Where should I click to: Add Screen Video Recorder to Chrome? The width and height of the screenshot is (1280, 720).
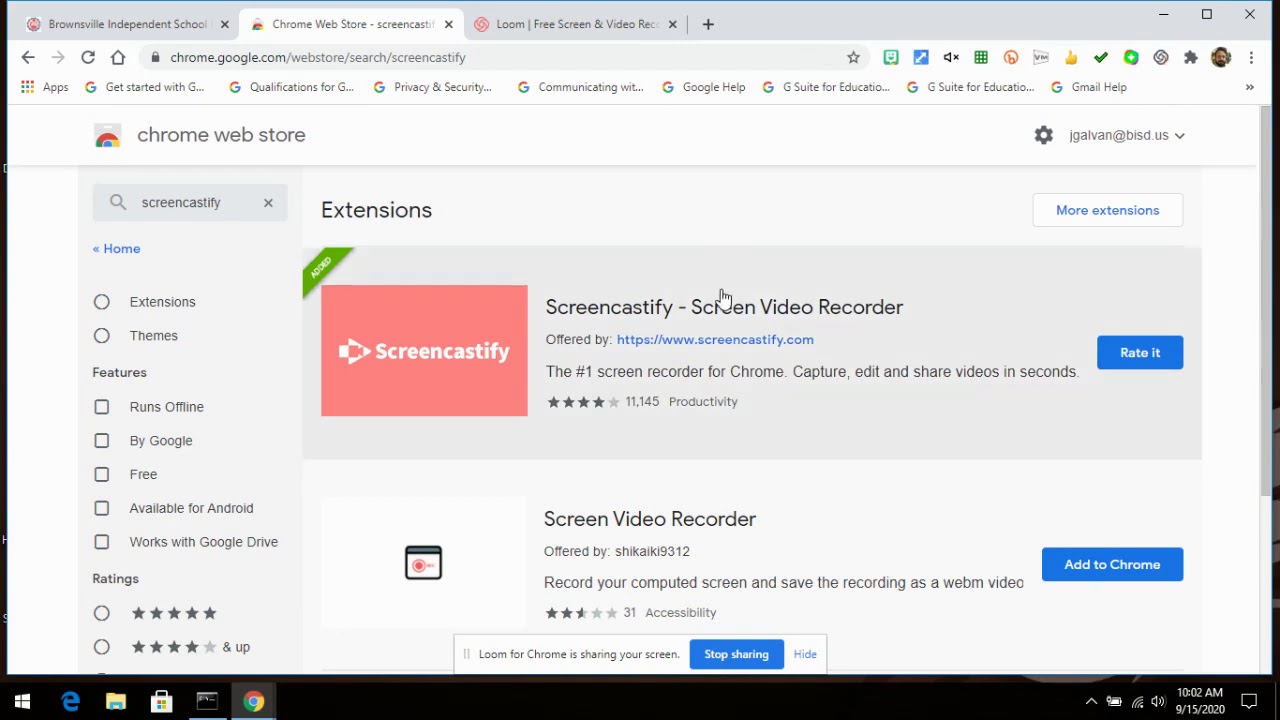pyautogui.click(x=1112, y=565)
